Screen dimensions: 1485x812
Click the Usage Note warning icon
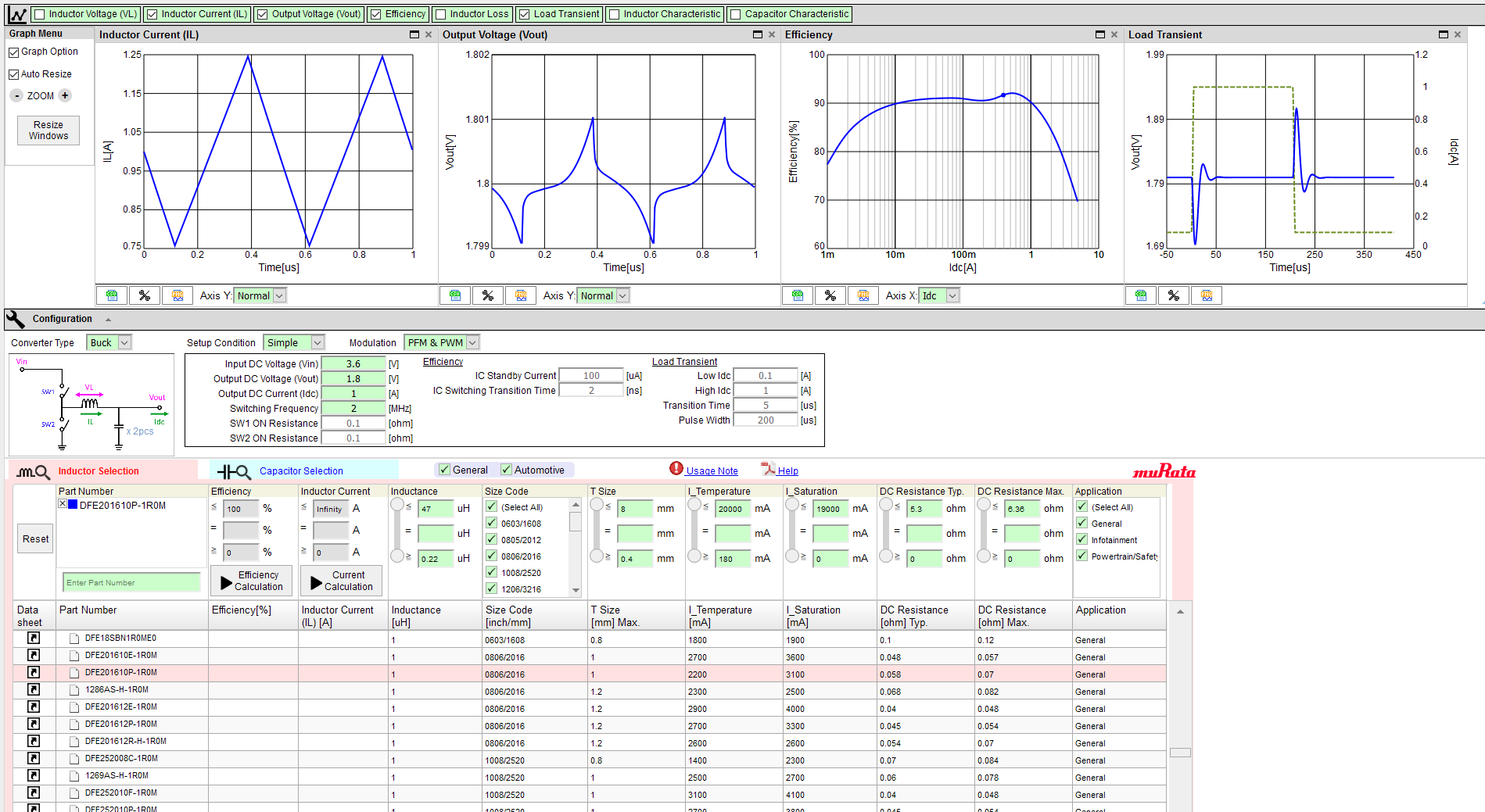(x=676, y=470)
